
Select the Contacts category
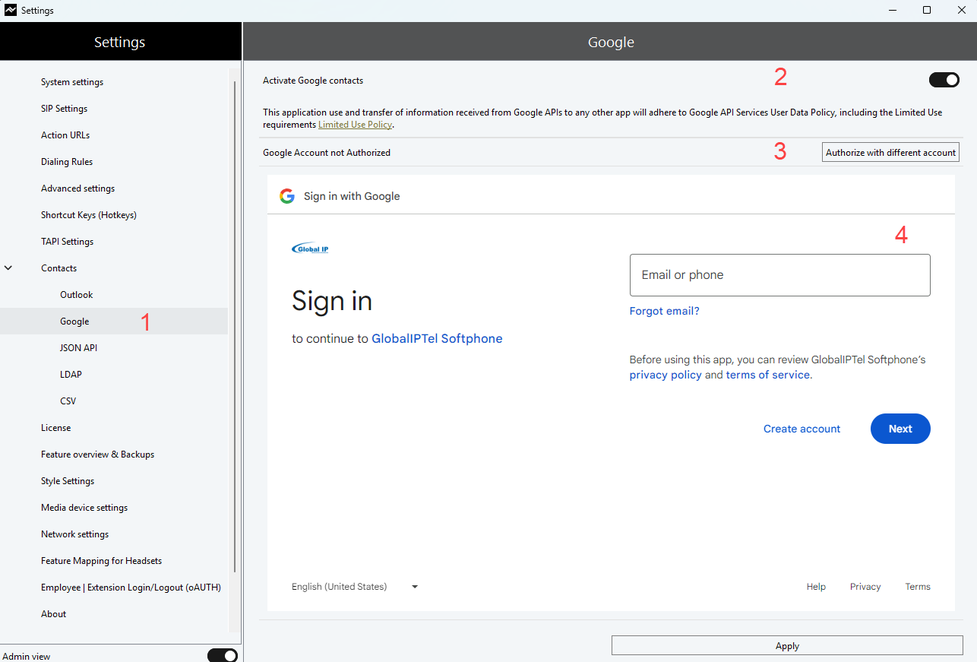pos(59,268)
